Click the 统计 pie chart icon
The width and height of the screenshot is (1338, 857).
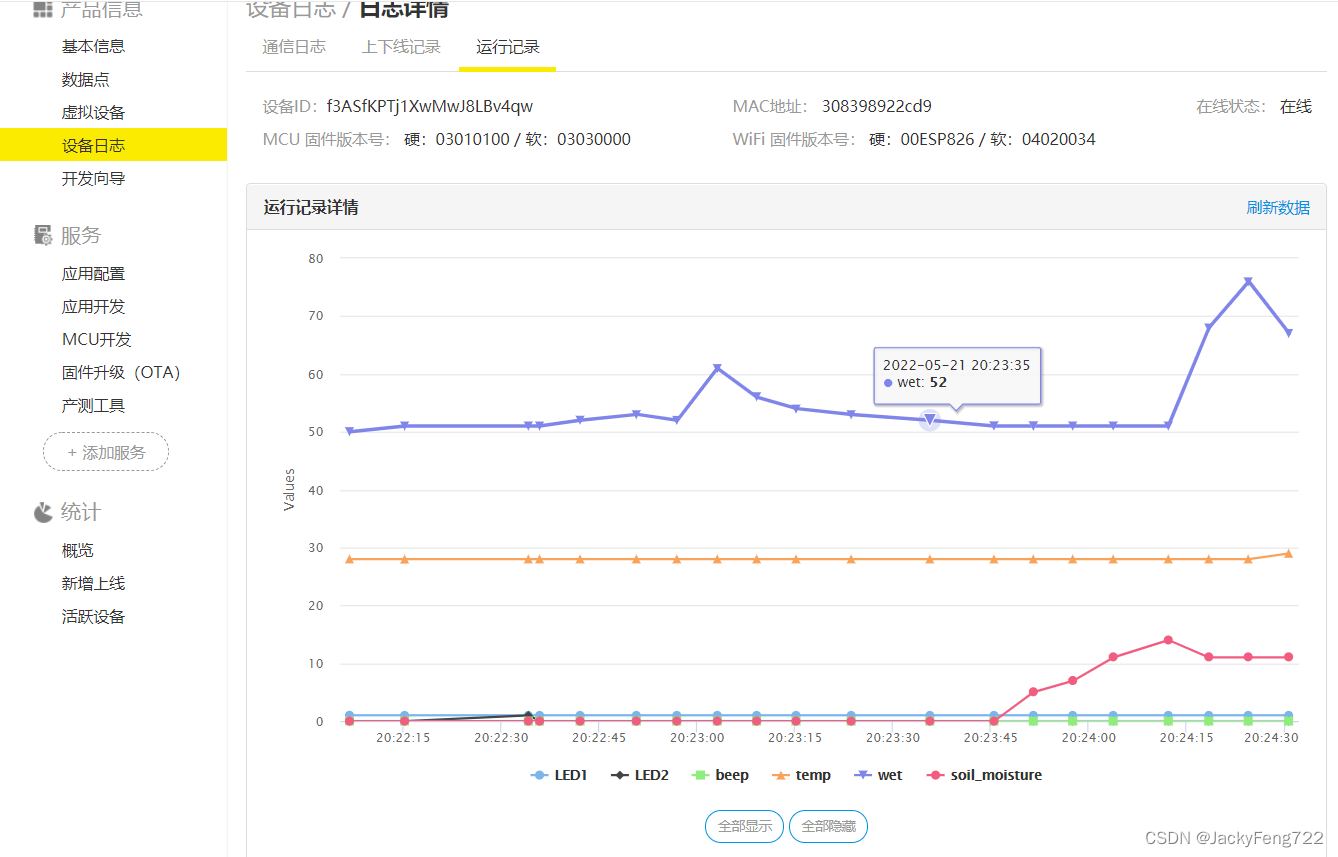43,512
